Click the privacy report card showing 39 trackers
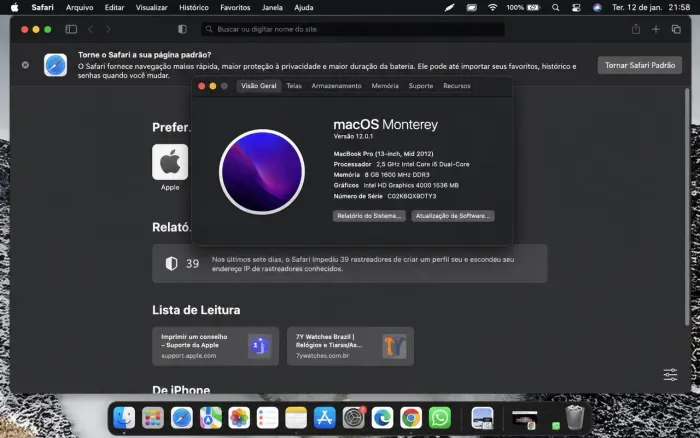This screenshot has height=438, width=700. [350, 263]
